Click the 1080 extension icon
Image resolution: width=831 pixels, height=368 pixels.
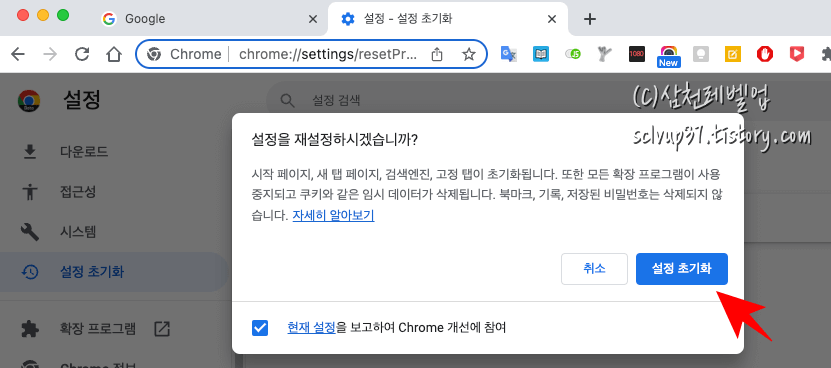[636, 54]
